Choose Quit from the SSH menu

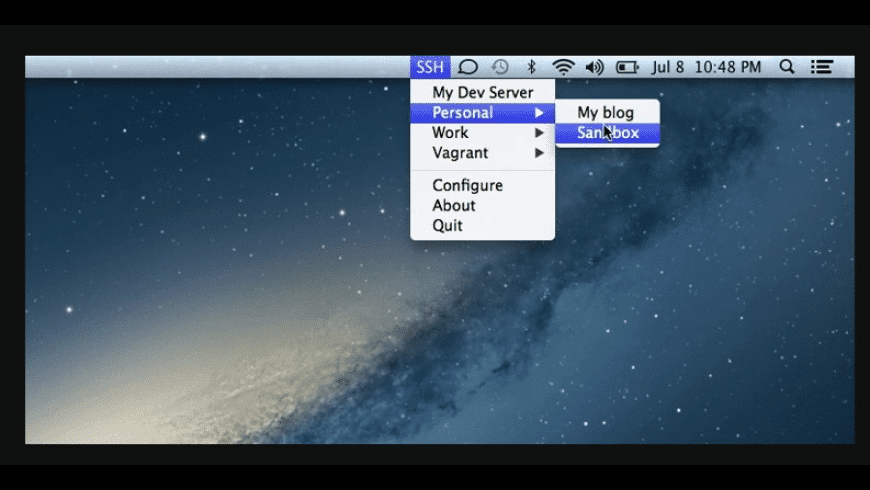click(482, 225)
